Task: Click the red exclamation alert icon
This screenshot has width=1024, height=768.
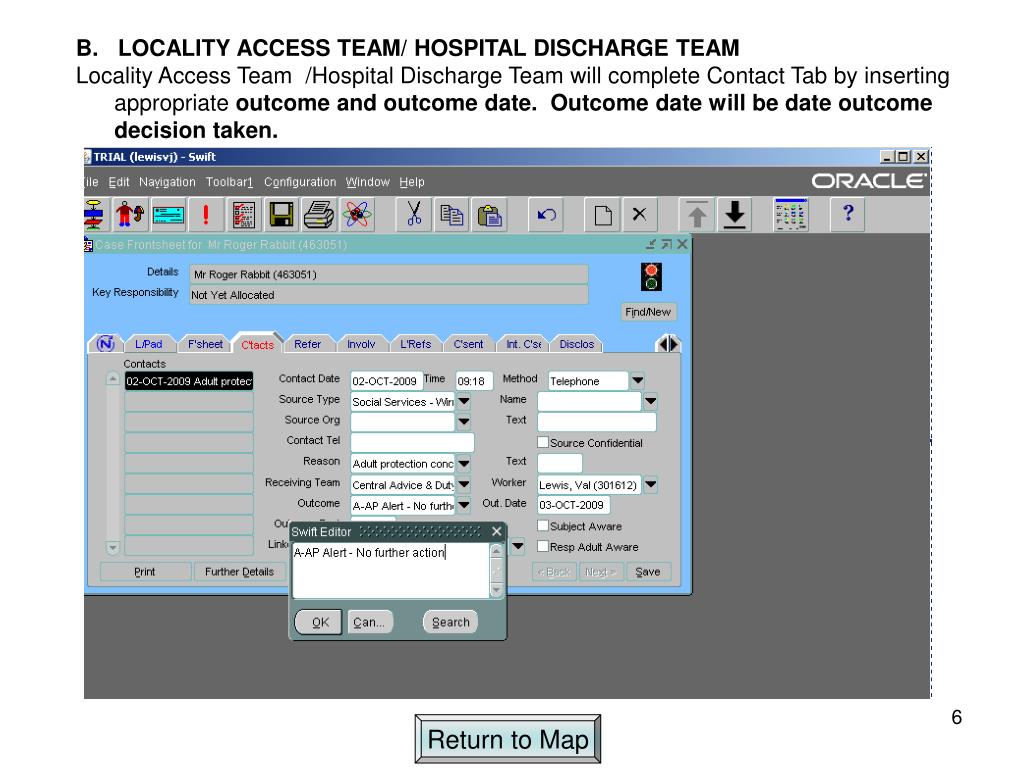Action: [x=206, y=214]
